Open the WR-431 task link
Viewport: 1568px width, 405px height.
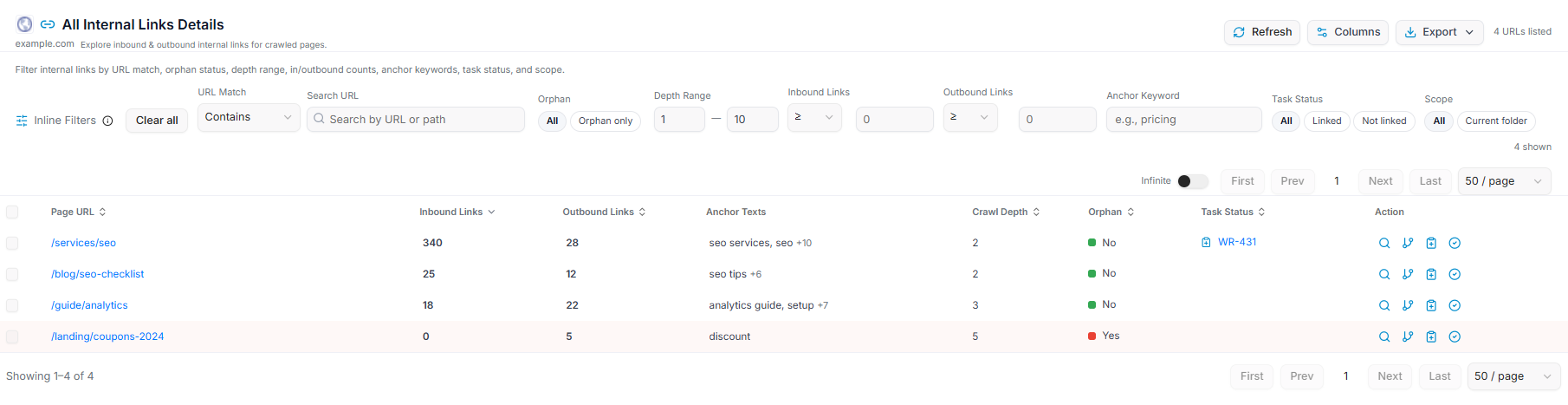coord(1237,242)
